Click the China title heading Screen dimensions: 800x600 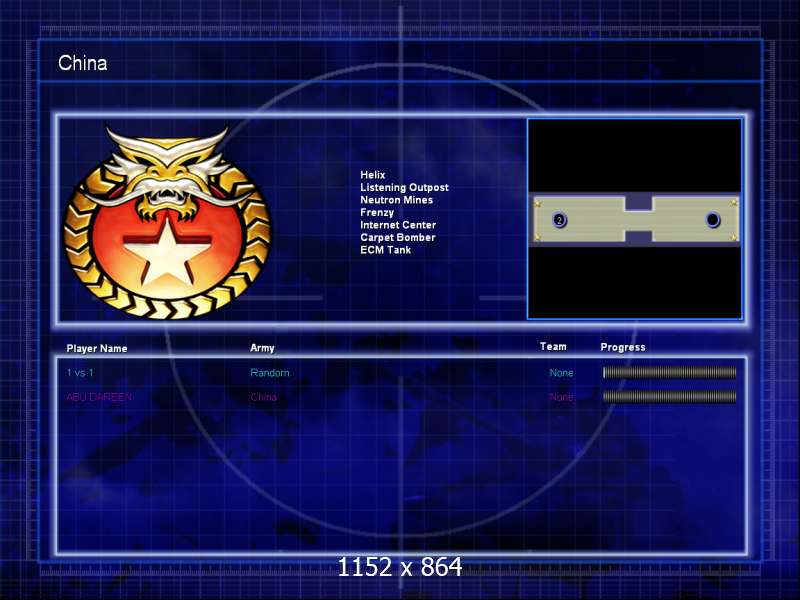coord(83,63)
